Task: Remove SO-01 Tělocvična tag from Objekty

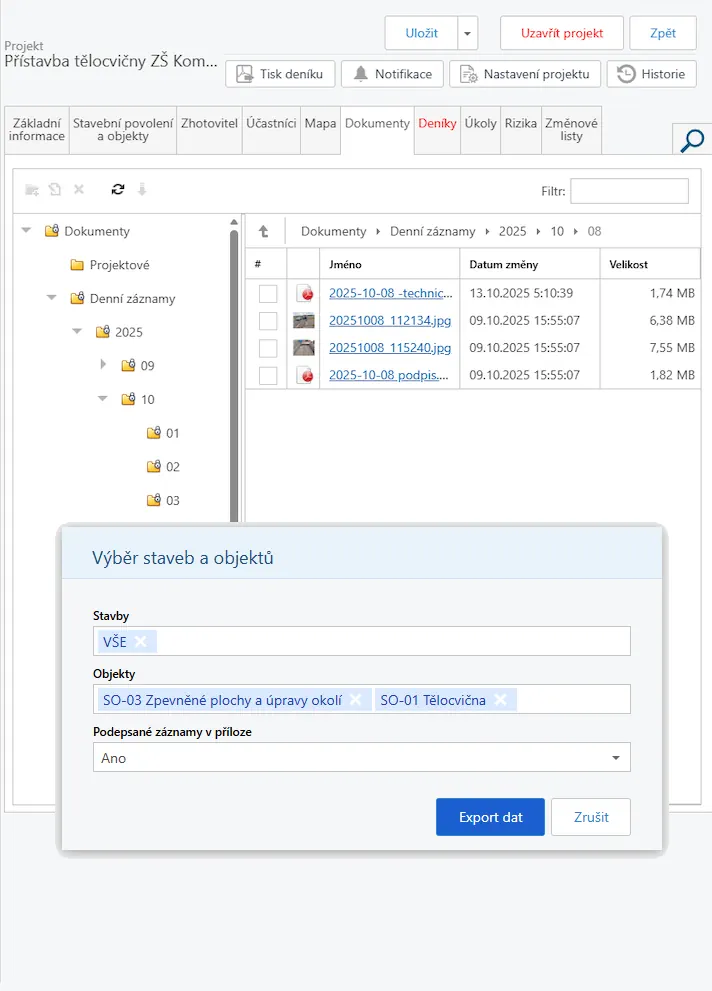Action: (500, 700)
